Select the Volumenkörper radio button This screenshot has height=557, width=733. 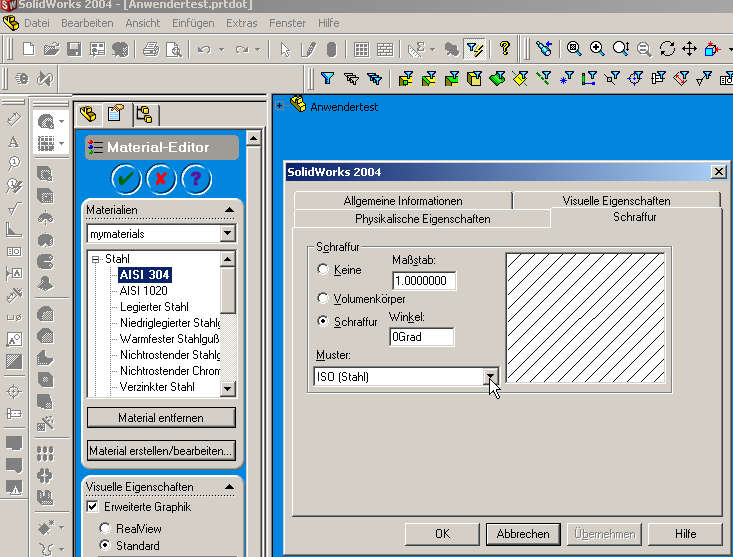(x=323, y=298)
